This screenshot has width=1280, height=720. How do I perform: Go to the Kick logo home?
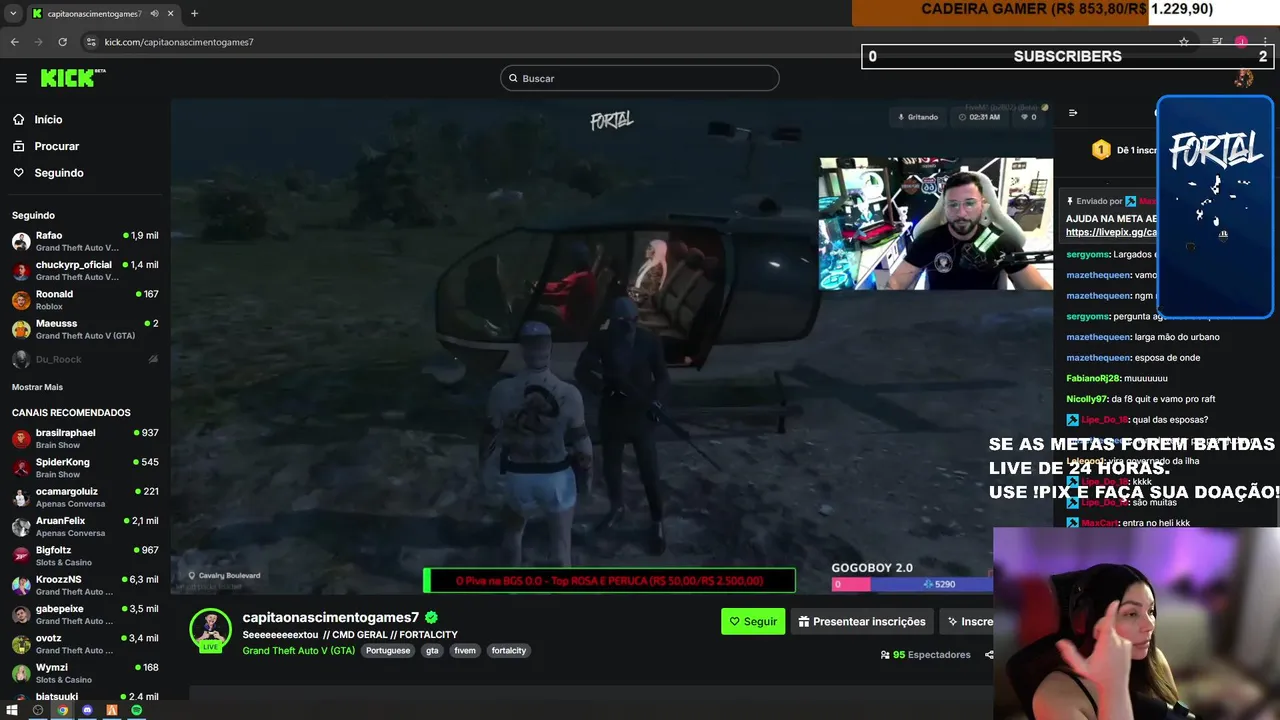pos(72,78)
